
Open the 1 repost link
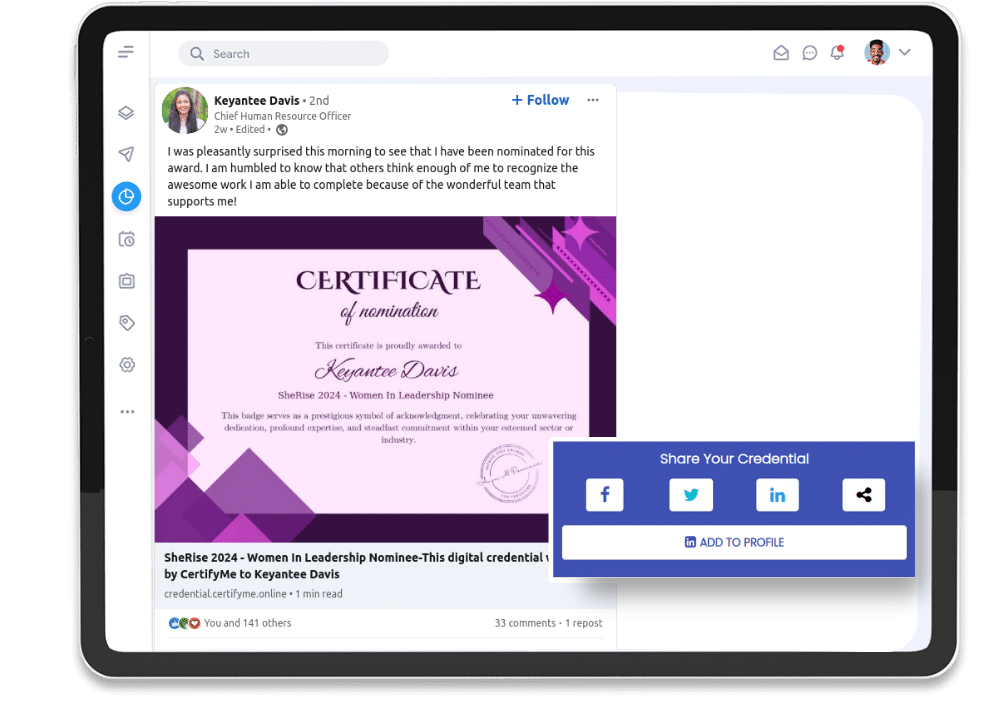click(x=584, y=623)
